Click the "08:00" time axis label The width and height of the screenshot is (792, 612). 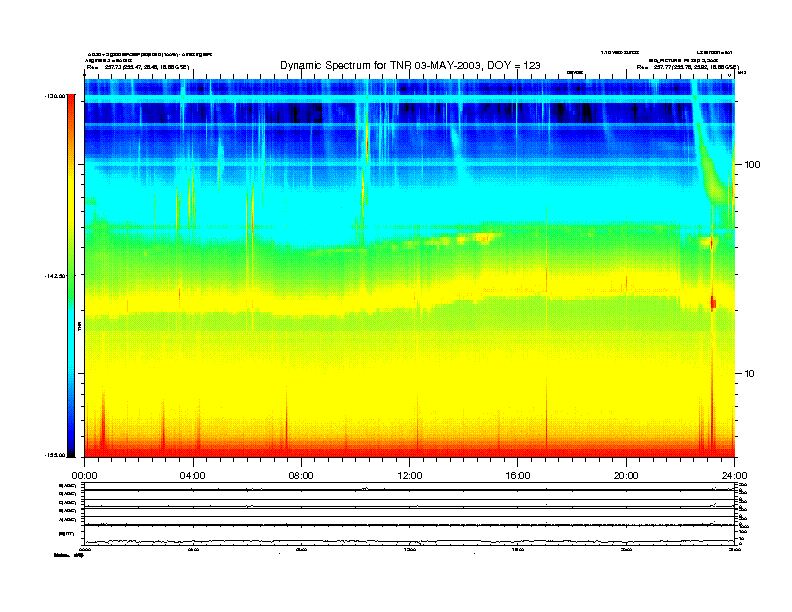coord(301,476)
